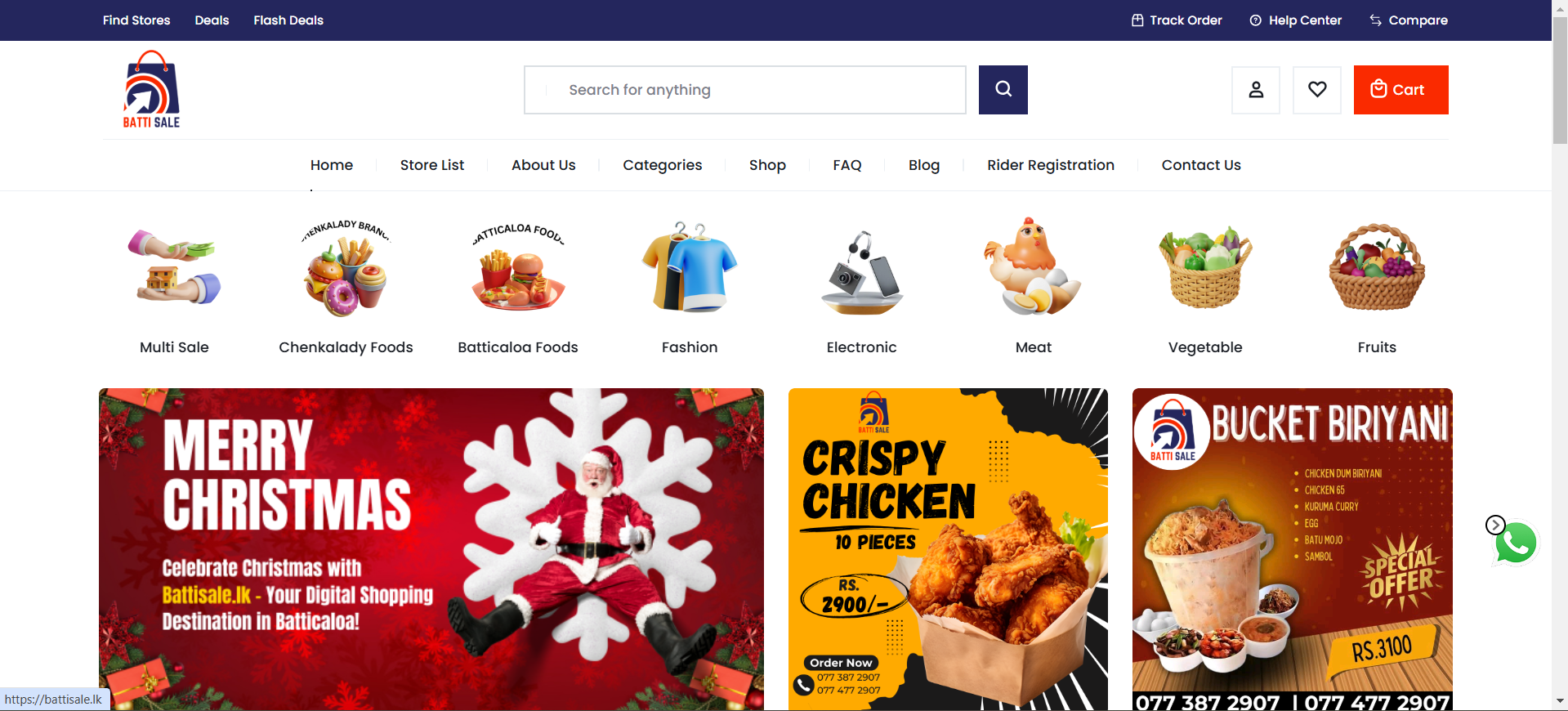This screenshot has height=711, width=1568.
Task: Go to the Store List page
Action: click(x=432, y=165)
